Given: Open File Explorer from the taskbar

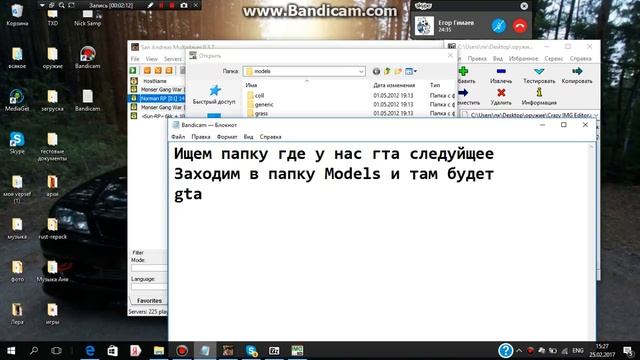Looking at the screenshot, I should (x=159, y=350).
